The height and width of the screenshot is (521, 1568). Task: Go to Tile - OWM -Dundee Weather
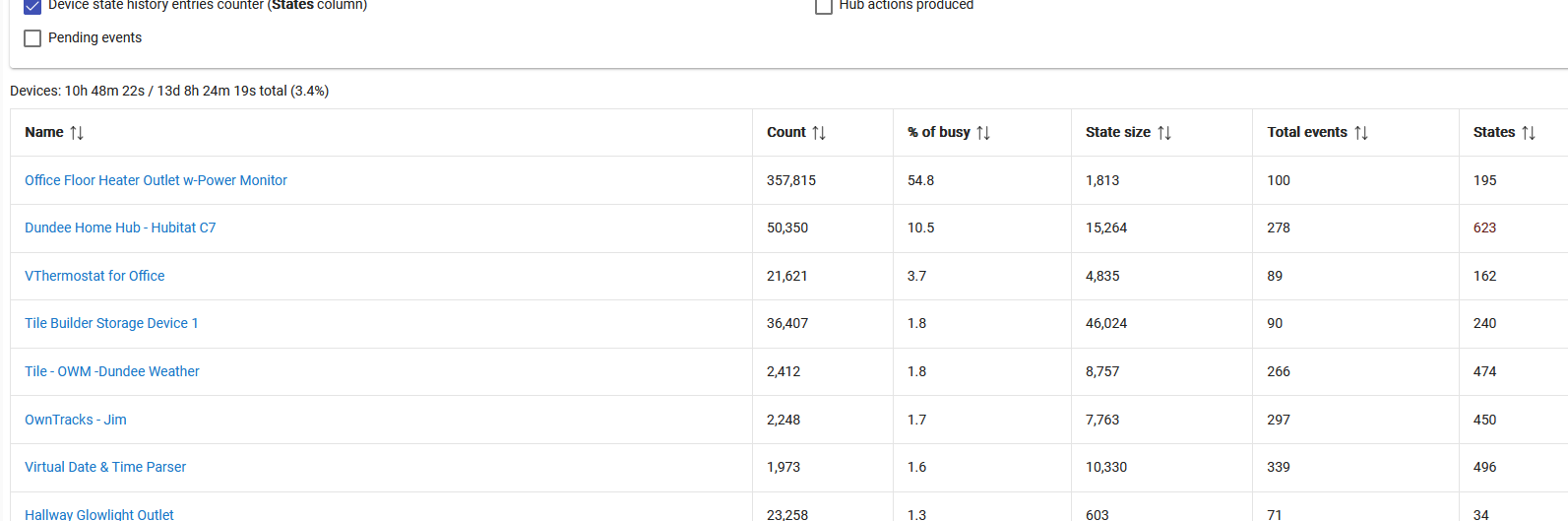click(x=112, y=371)
